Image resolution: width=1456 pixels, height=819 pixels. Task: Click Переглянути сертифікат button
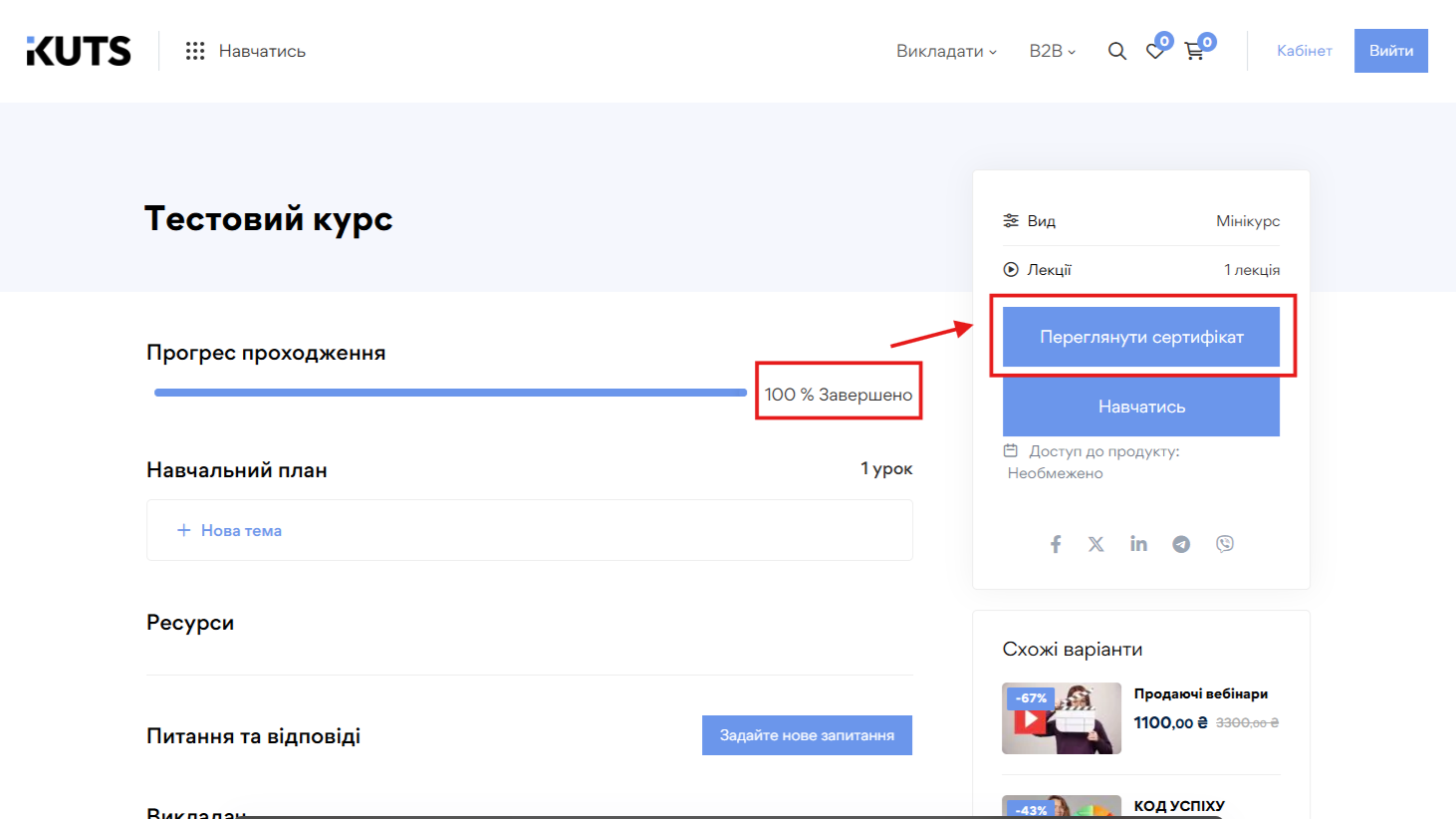(x=1140, y=337)
